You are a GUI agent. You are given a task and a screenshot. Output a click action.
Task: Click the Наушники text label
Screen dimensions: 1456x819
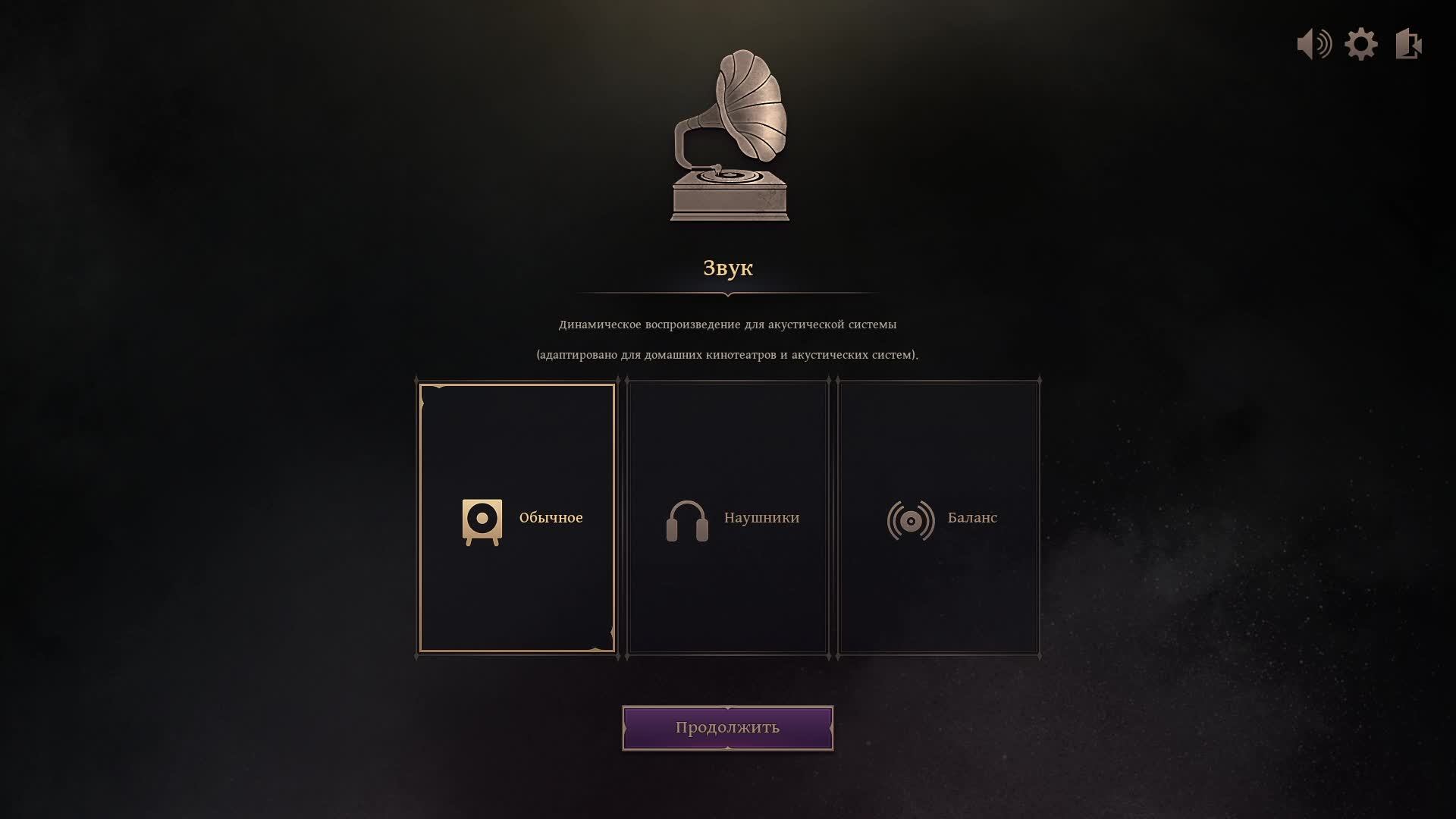point(761,518)
